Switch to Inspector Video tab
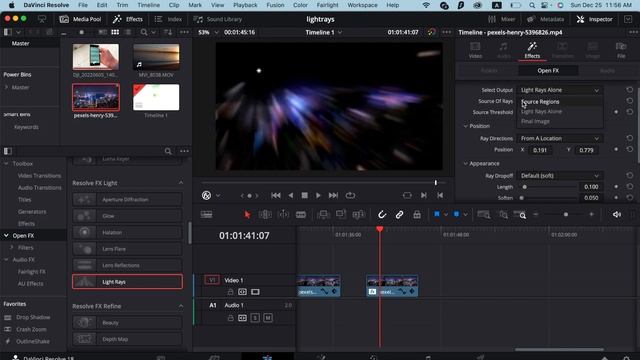640x360 pixels. click(x=475, y=50)
